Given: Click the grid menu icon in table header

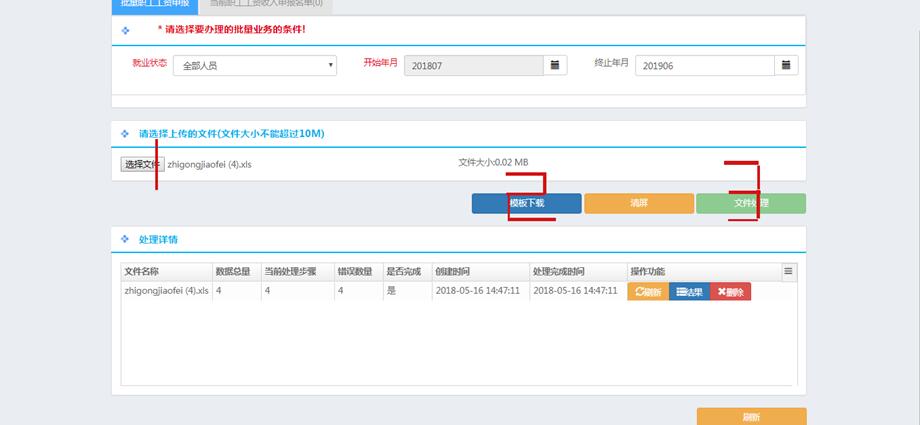Looking at the screenshot, I should coord(788,271).
